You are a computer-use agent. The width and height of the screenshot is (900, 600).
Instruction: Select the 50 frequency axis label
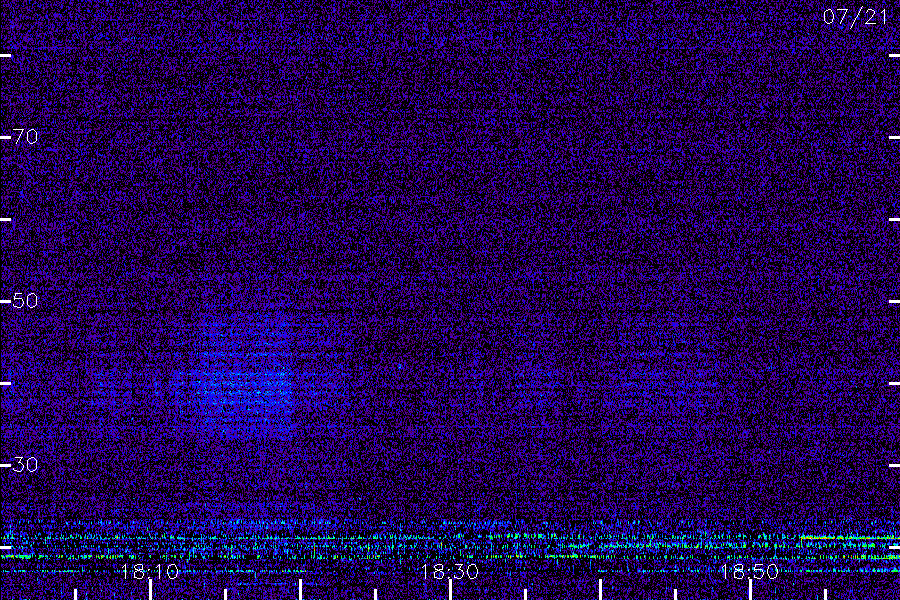coord(25,300)
